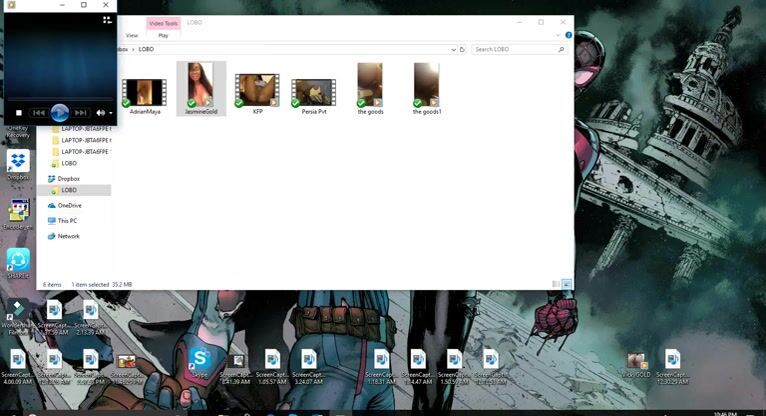Refresh the LOBO folder view
This screenshot has height=416, width=766.
[462, 48]
